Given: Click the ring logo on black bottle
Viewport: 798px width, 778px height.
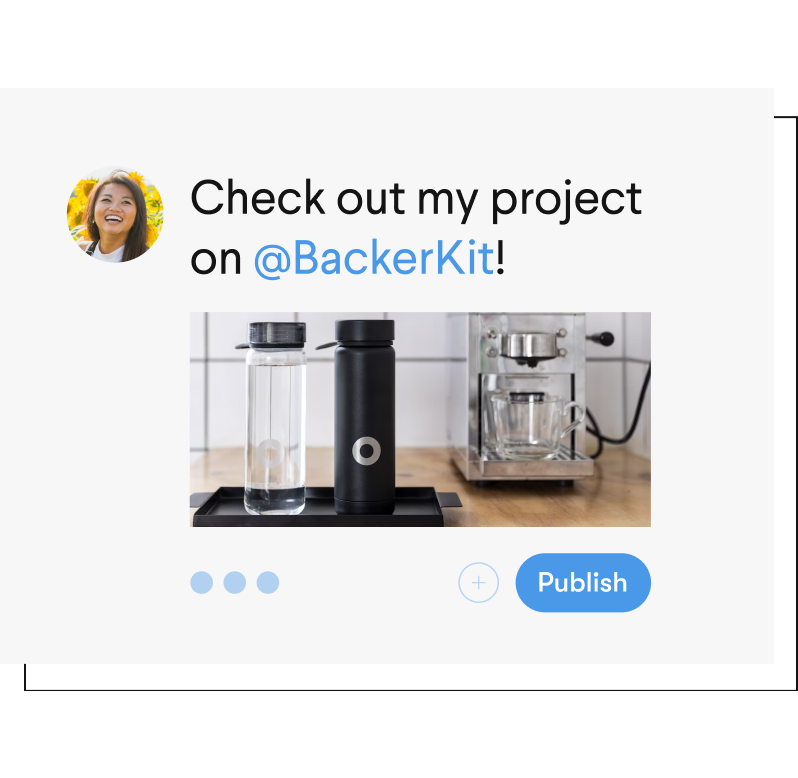Looking at the screenshot, I should (366, 450).
